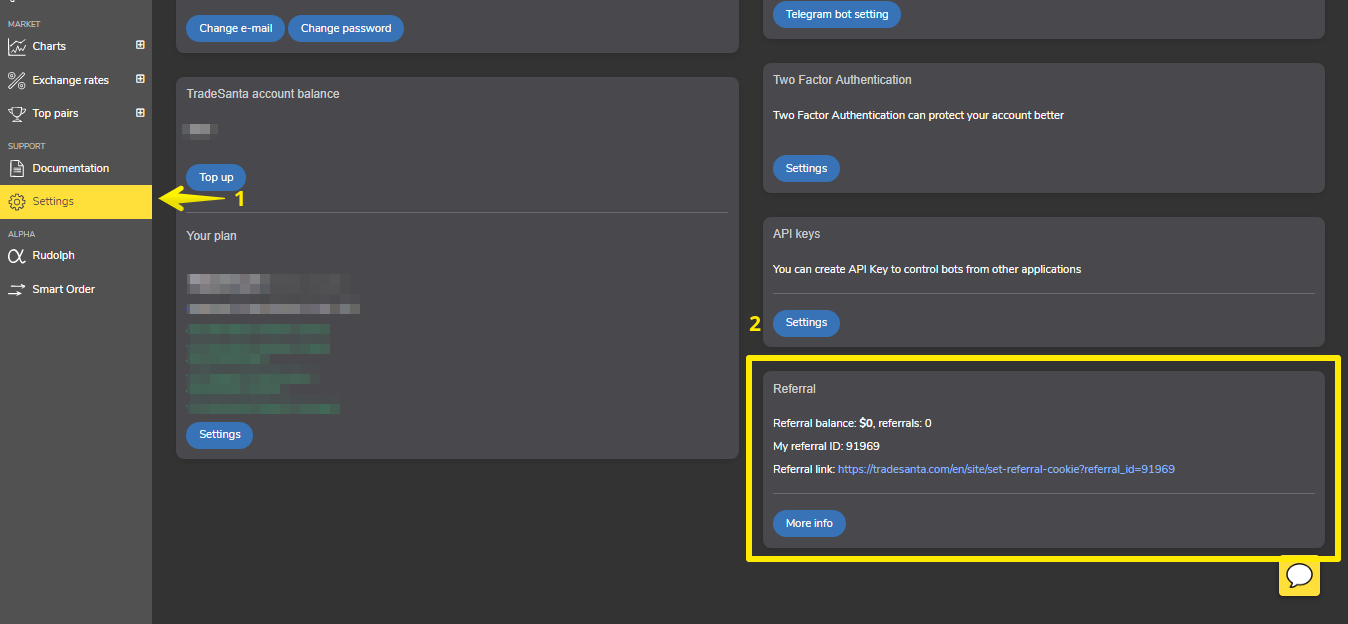This screenshot has width=1348, height=624.
Task: Open Documentation in the sidebar
Action: (76, 168)
